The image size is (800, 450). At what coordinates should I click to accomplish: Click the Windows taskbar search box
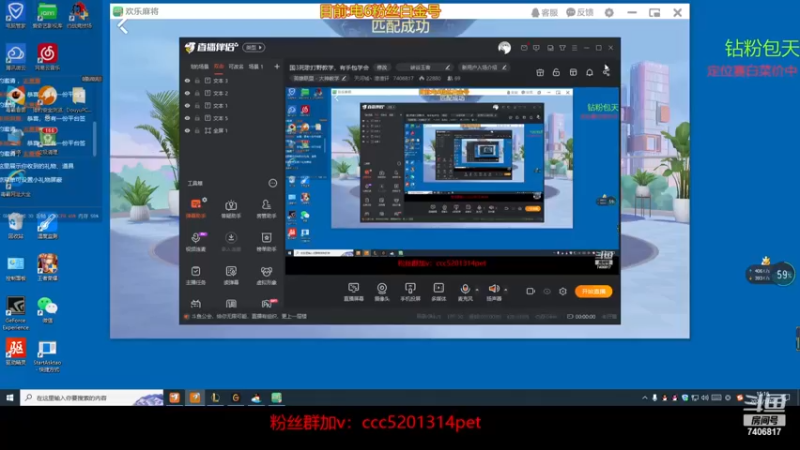92,397
